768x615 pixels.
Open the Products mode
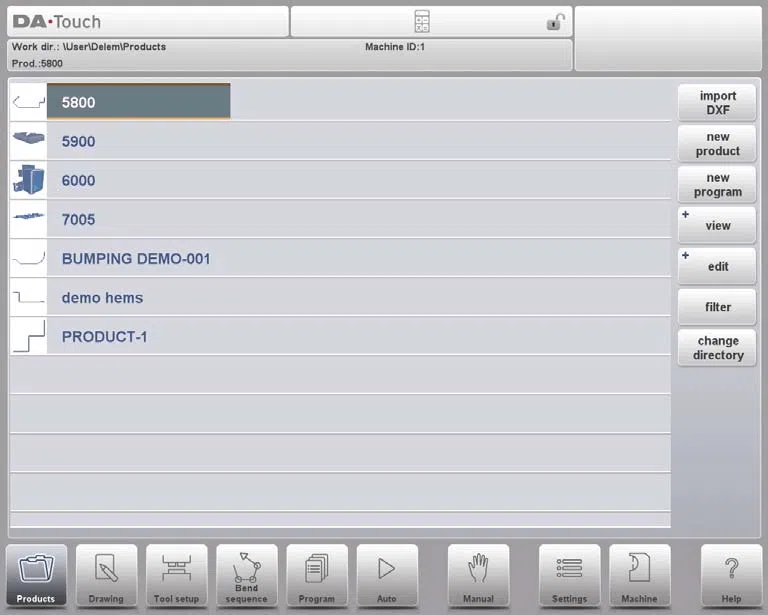[36, 576]
